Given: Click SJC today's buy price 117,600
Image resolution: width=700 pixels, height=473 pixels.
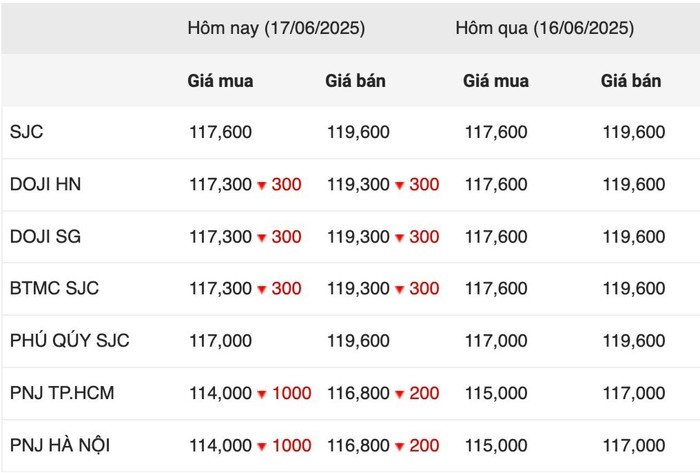Looking at the screenshot, I should point(221,132).
